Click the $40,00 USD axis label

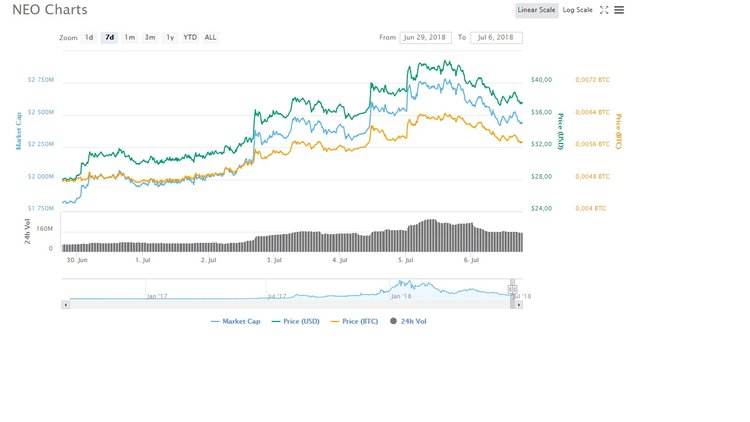pos(541,80)
